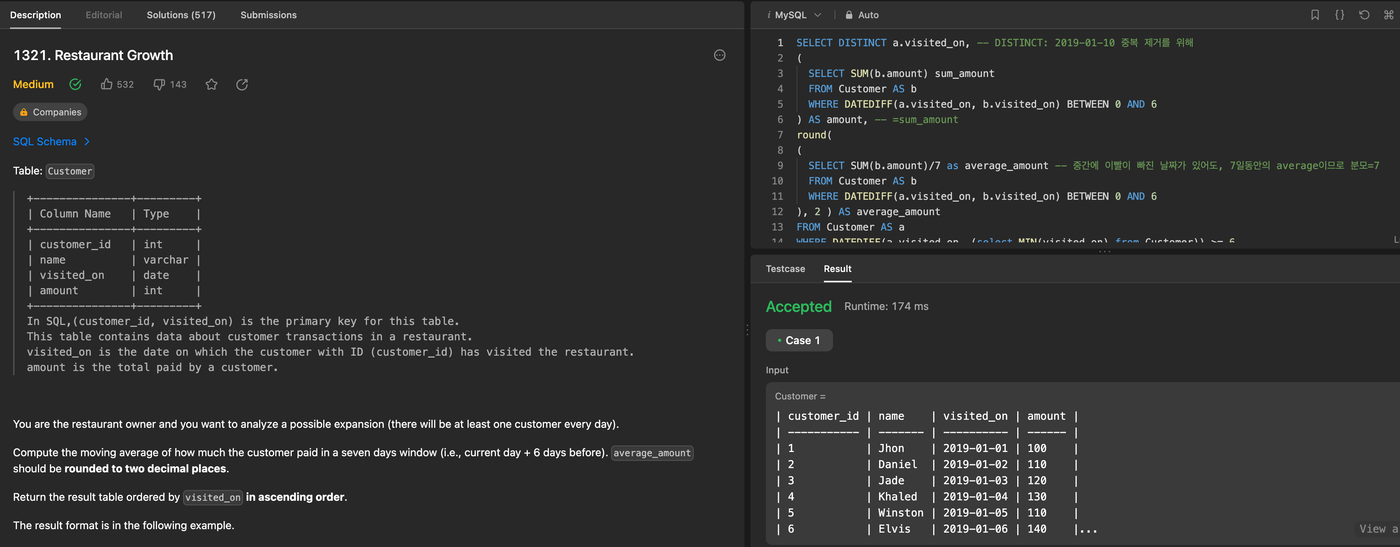Click the share arrow icon
The width and height of the screenshot is (1400, 547).
tap(242, 85)
